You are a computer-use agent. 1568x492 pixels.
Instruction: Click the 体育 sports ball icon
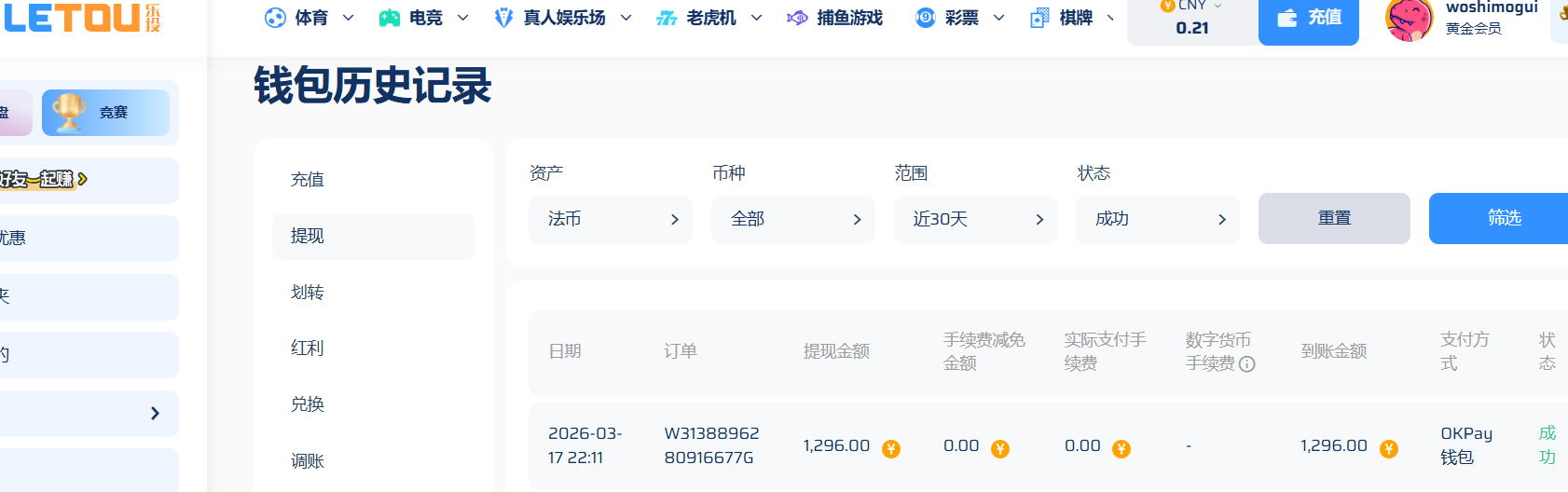[275, 18]
